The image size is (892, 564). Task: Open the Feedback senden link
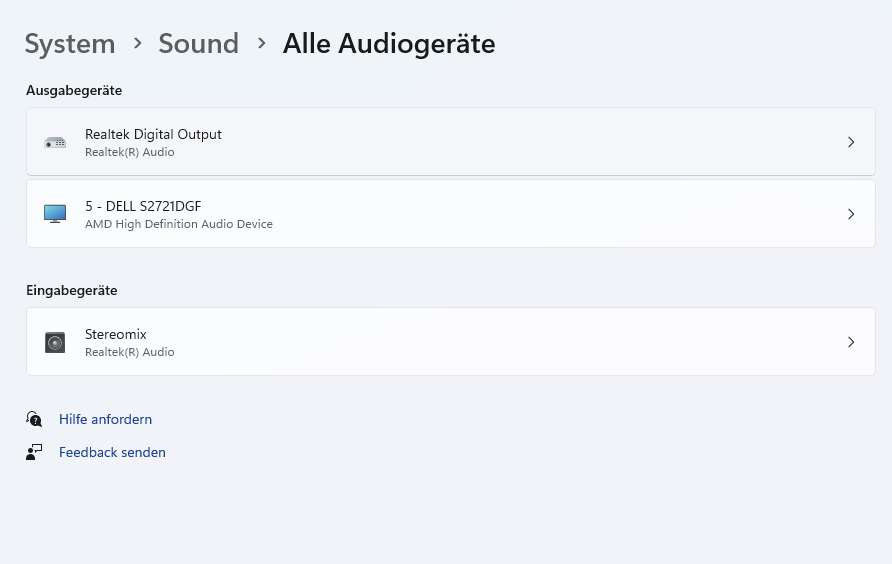(x=112, y=452)
